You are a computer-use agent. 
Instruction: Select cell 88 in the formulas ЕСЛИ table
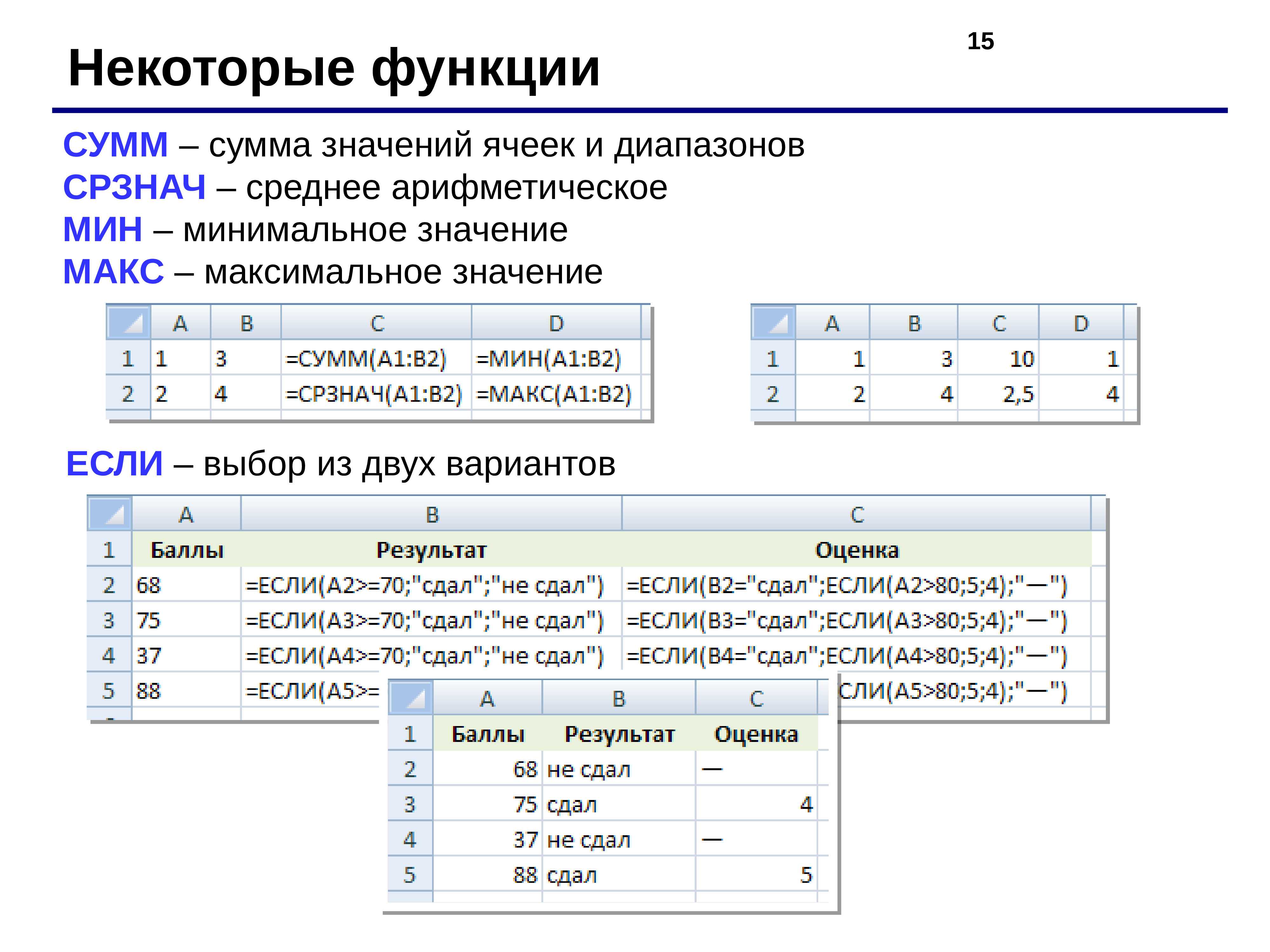point(186,690)
